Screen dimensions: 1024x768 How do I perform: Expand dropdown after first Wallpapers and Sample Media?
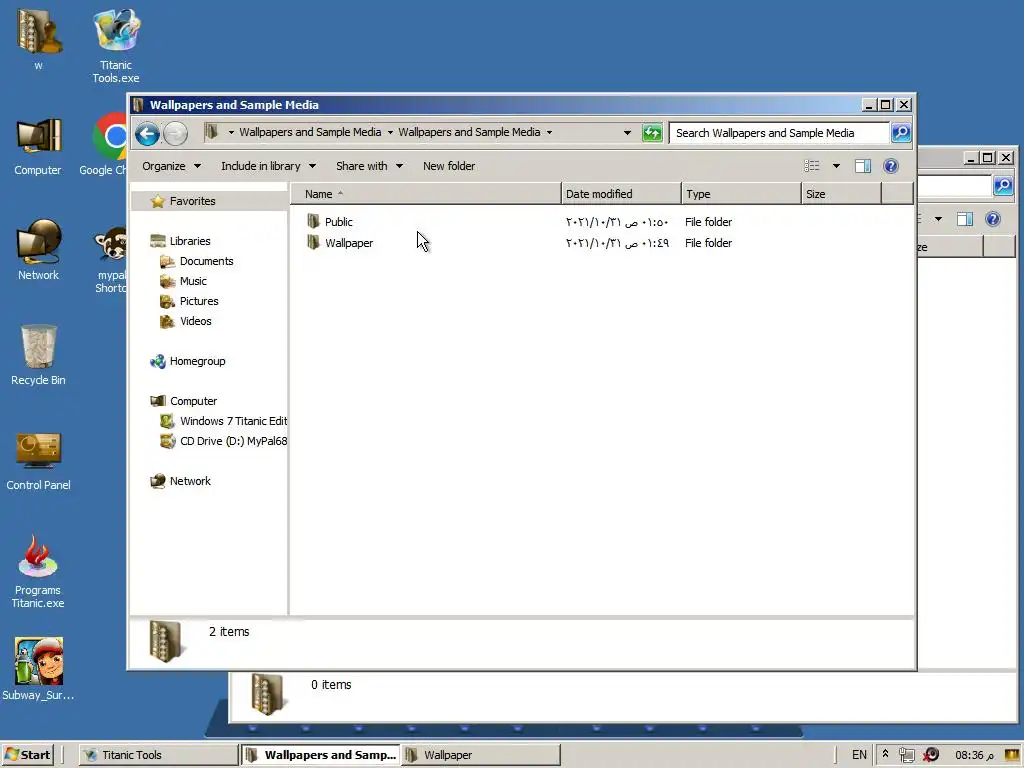390,133
